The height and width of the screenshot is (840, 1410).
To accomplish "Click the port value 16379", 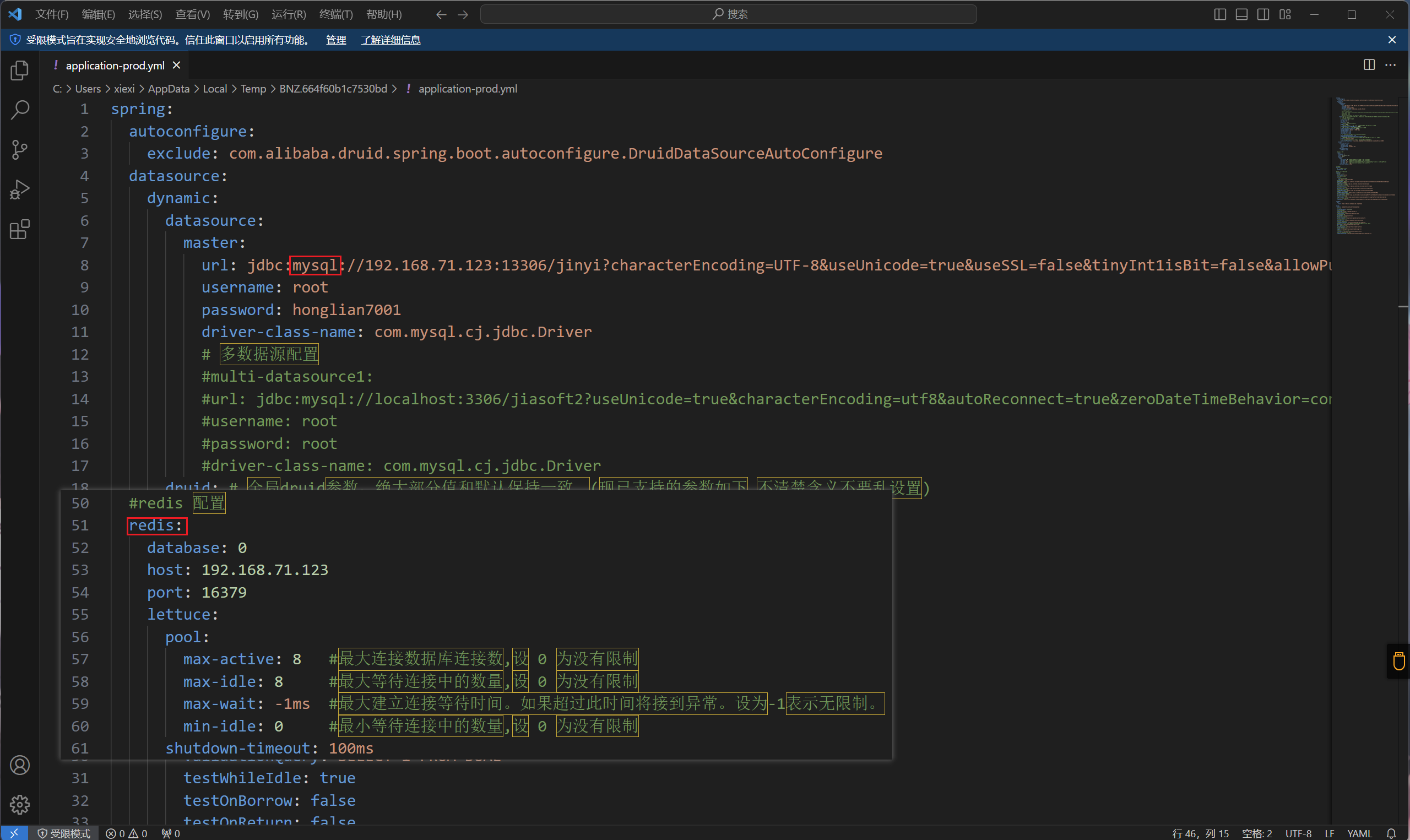I will coord(224,592).
